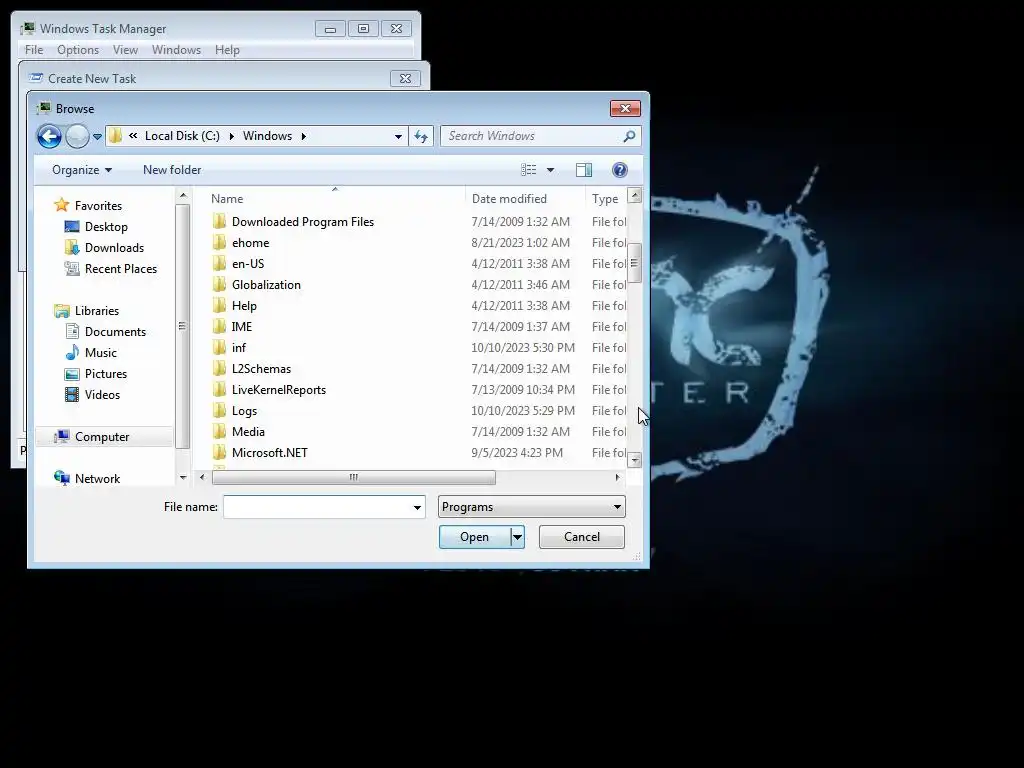Select the LiveKernelReports folder icon

pyautogui.click(x=219, y=390)
